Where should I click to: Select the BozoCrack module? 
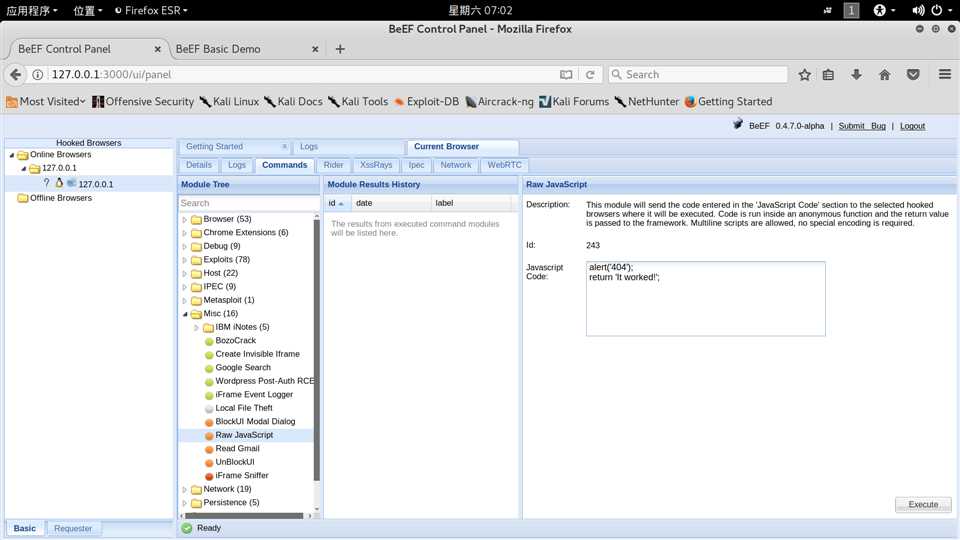(x=236, y=340)
